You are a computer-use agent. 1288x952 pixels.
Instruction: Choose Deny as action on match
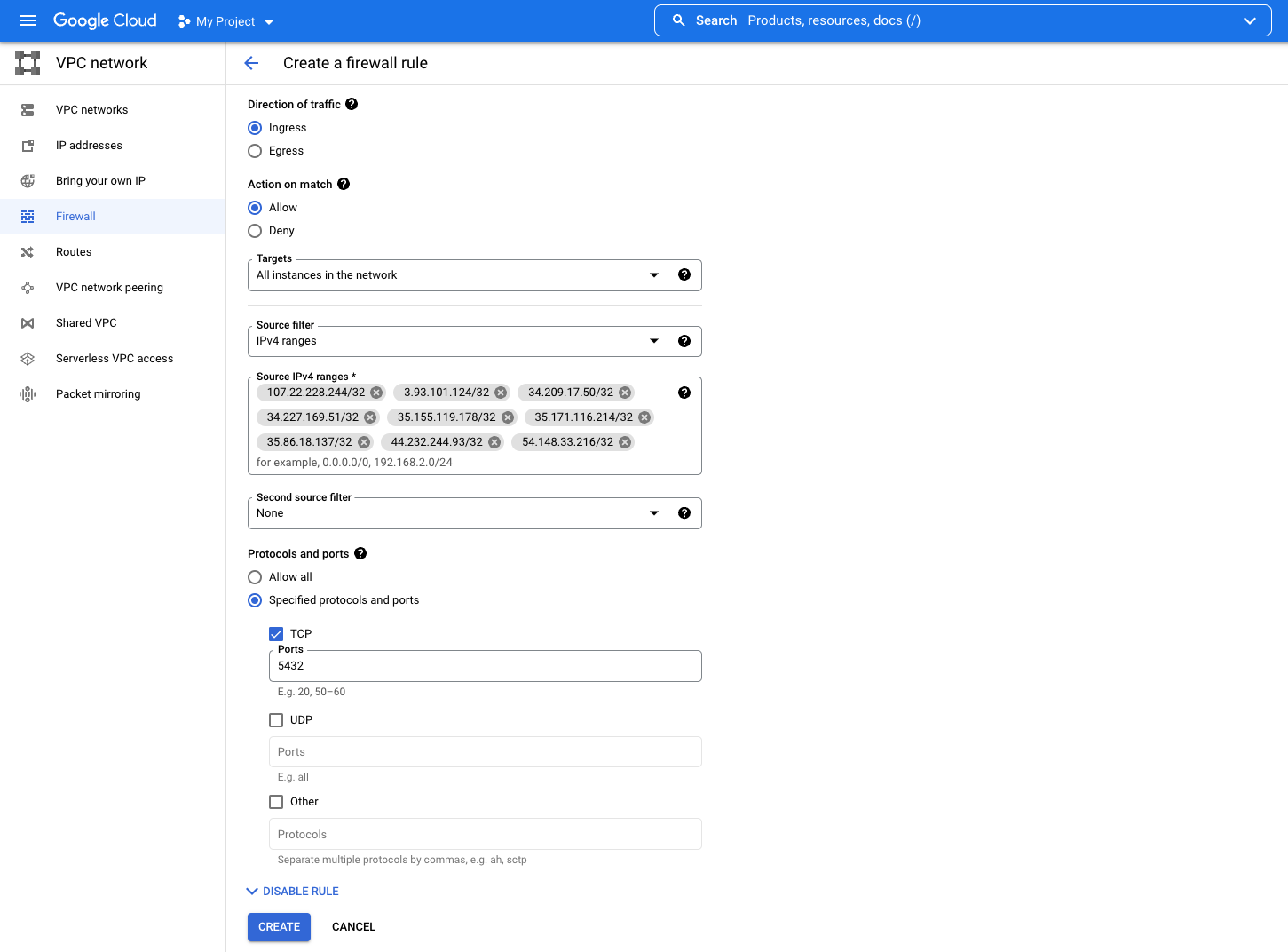pos(255,230)
